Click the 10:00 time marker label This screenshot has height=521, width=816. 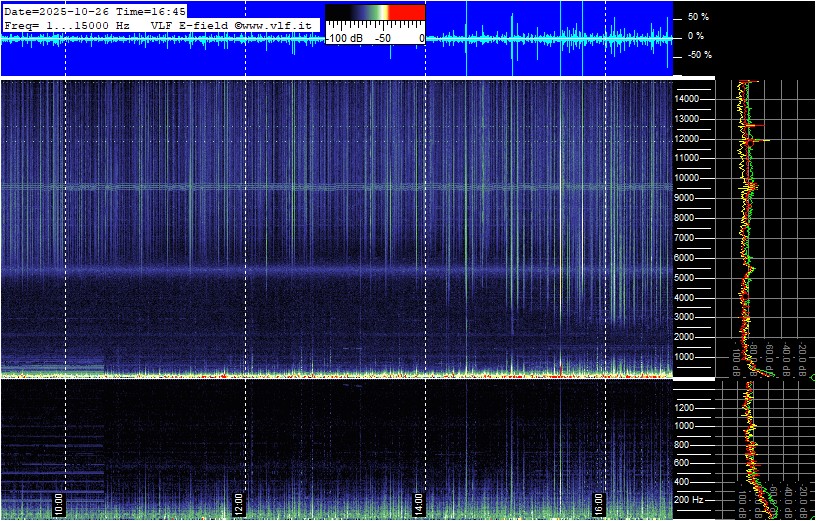tap(59, 502)
